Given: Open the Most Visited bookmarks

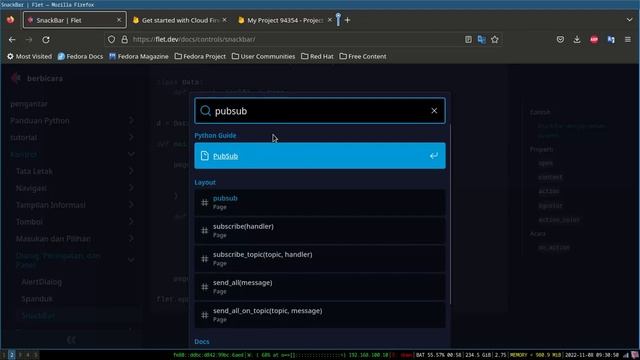Looking at the screenshot, I should (x=29, y=56).
